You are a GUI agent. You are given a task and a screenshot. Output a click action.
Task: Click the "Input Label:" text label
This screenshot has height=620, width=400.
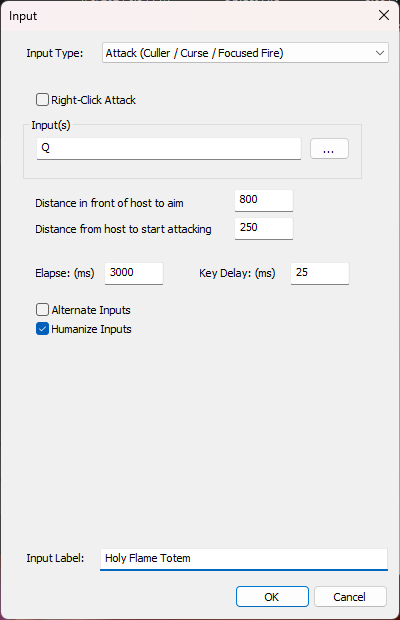coord(55,558)
